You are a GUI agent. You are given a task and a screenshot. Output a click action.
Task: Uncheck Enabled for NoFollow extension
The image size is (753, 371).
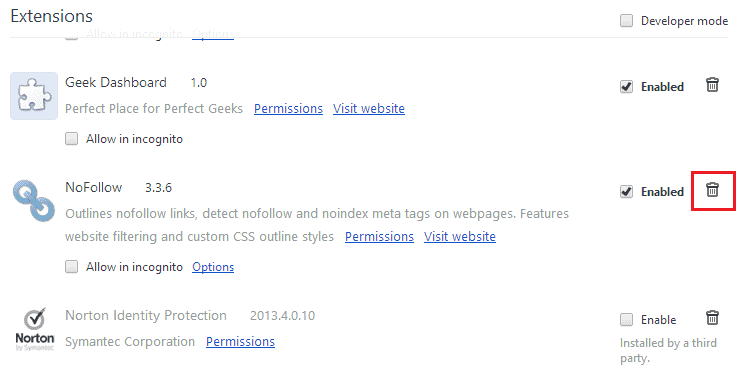pyautogui.click(x=626, y=191)
